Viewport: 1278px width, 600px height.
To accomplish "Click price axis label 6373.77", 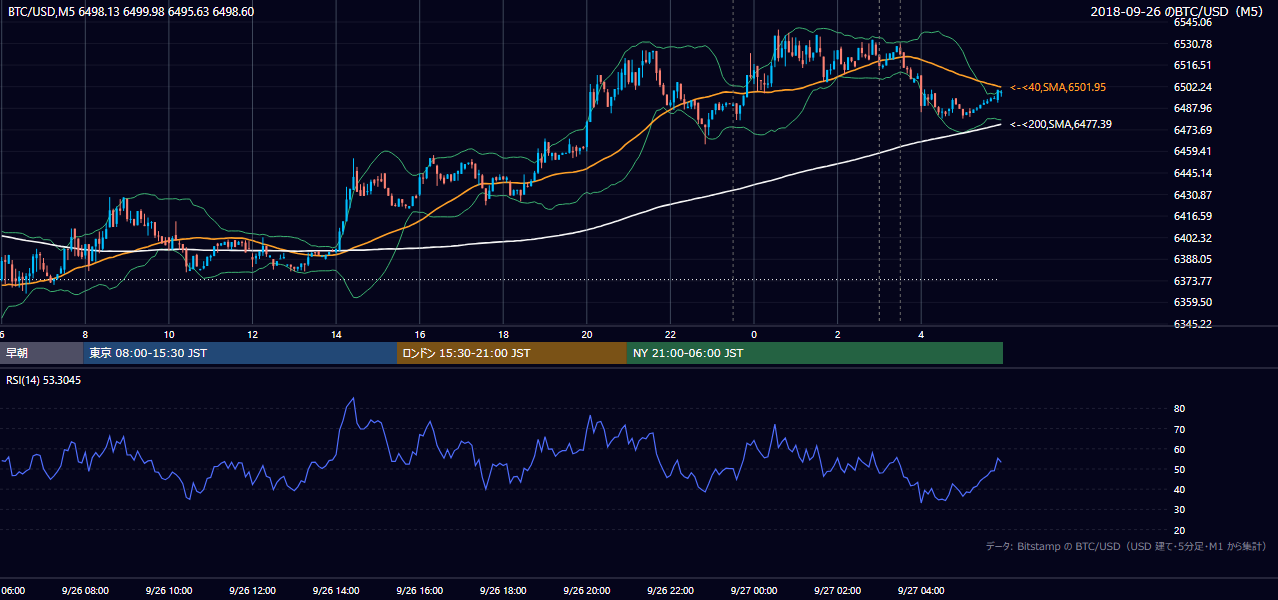I will click(1193, 281).
